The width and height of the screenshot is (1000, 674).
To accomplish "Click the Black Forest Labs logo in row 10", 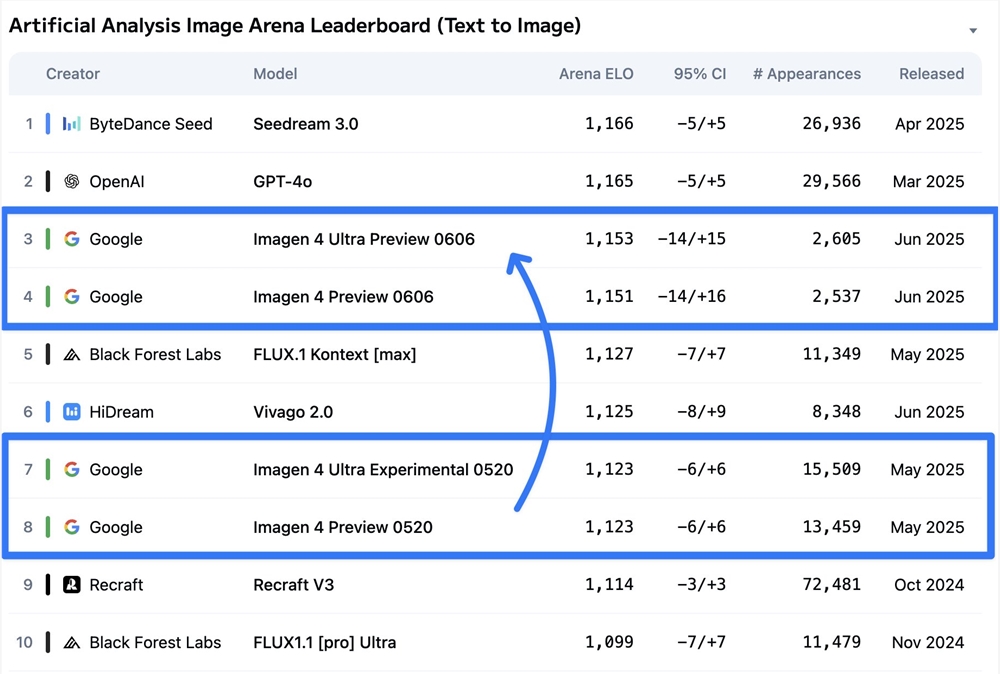I will (x=71, y=643).
